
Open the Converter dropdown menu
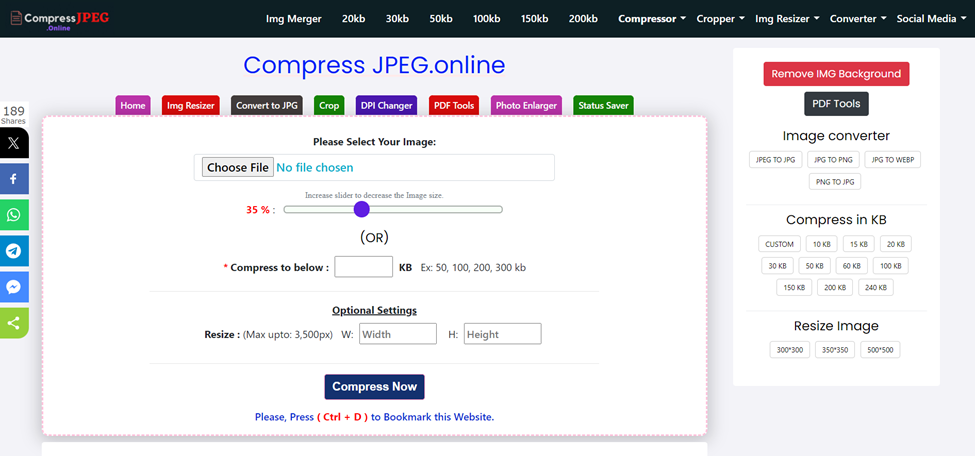pyautogui.click(x=857, y=19)
